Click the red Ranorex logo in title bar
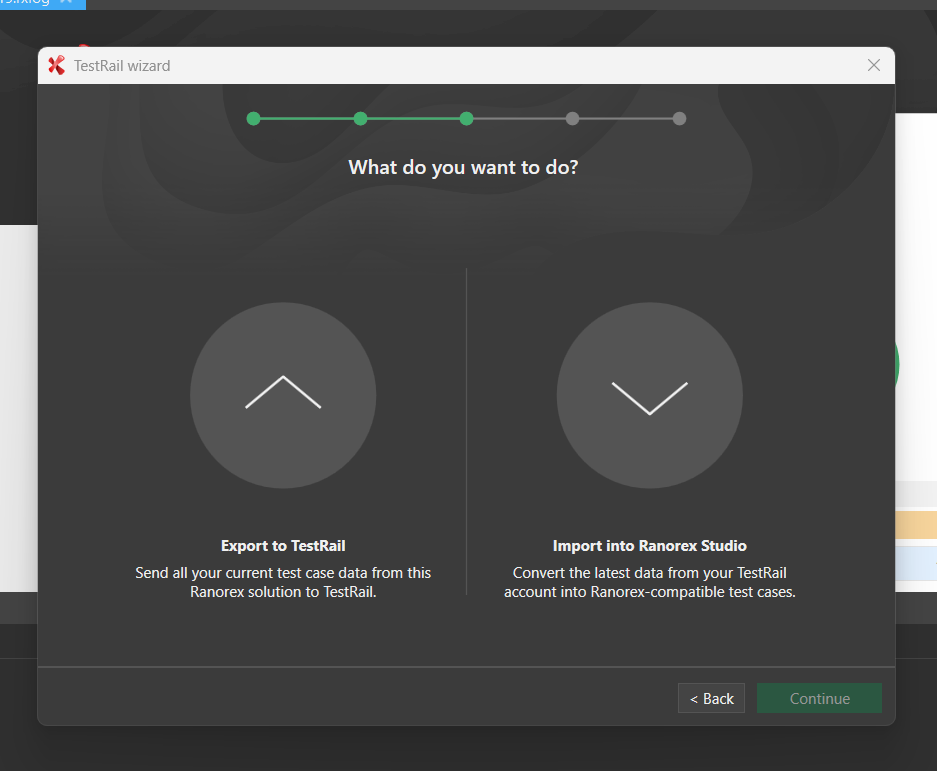This screenshot has width=937, height=771. point(57,66)
